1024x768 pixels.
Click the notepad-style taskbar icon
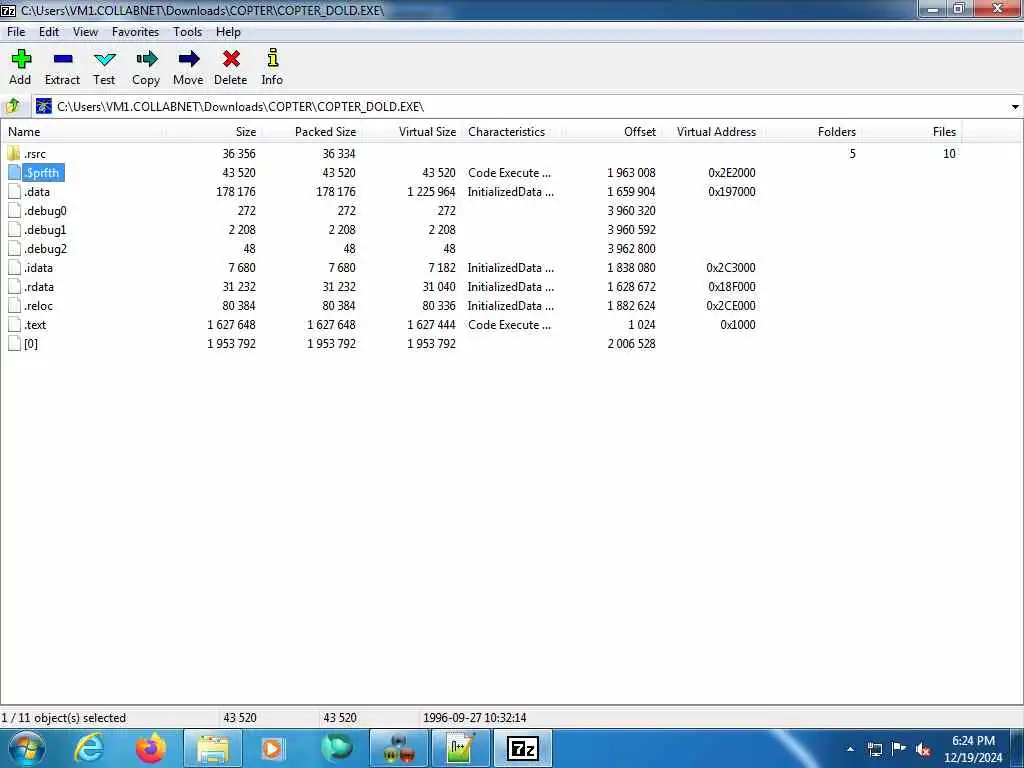460,748
